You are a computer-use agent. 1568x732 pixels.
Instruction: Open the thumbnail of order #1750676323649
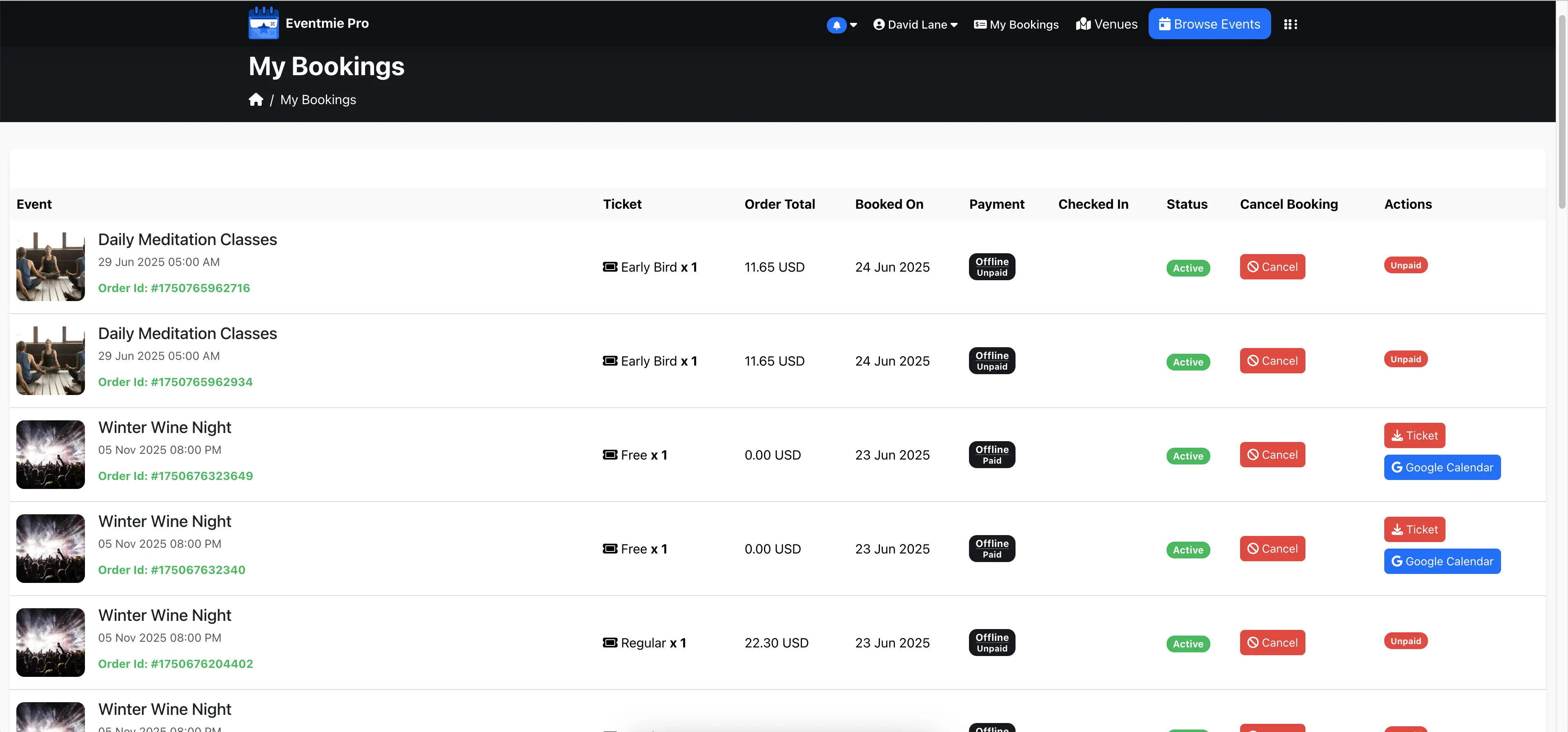point(51,455)
